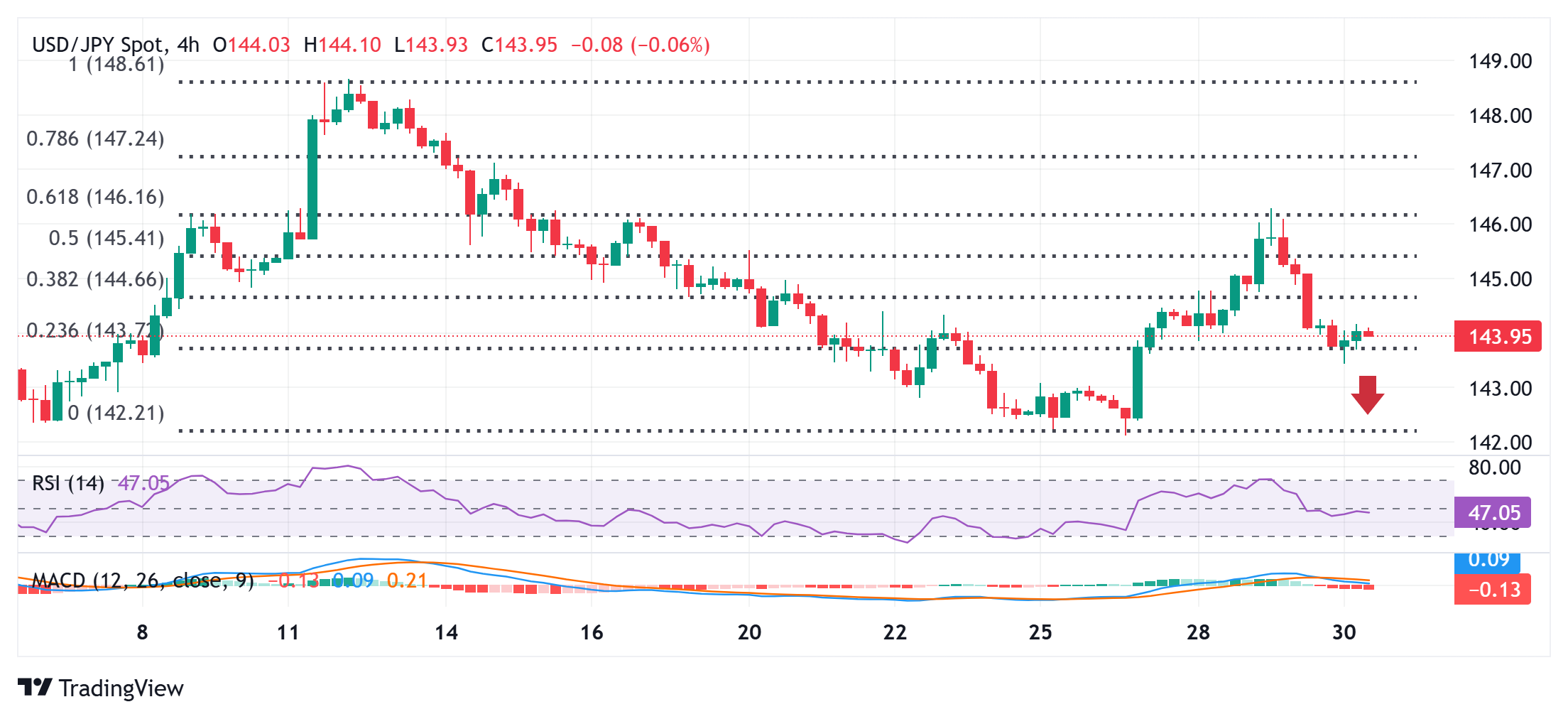Click the 0.618 (146.16) Fibonacci level label

95,197
